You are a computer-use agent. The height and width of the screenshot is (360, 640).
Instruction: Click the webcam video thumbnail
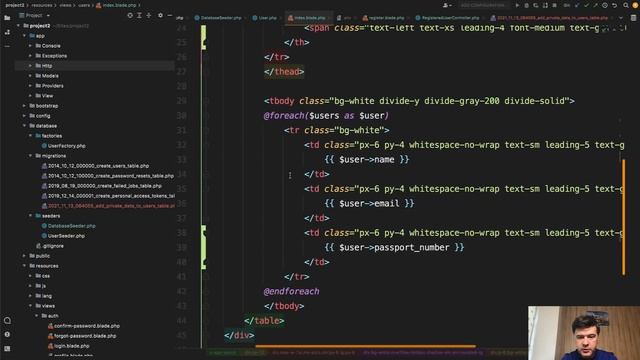point(584,333)
